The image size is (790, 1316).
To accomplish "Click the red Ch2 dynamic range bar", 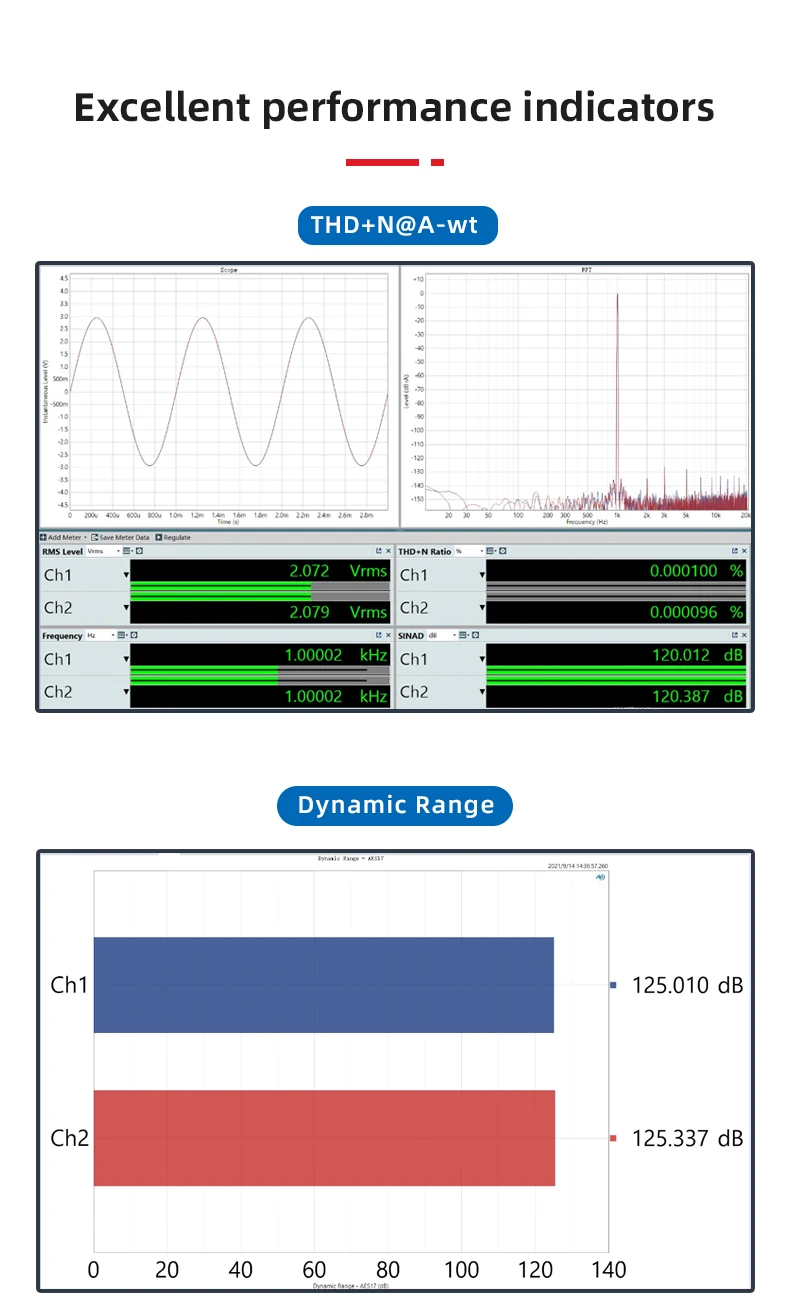I will (324, 1138).
